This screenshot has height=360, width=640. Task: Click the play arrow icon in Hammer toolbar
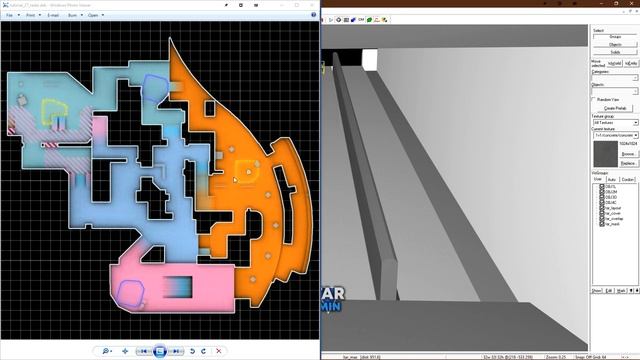click(331, 20)
